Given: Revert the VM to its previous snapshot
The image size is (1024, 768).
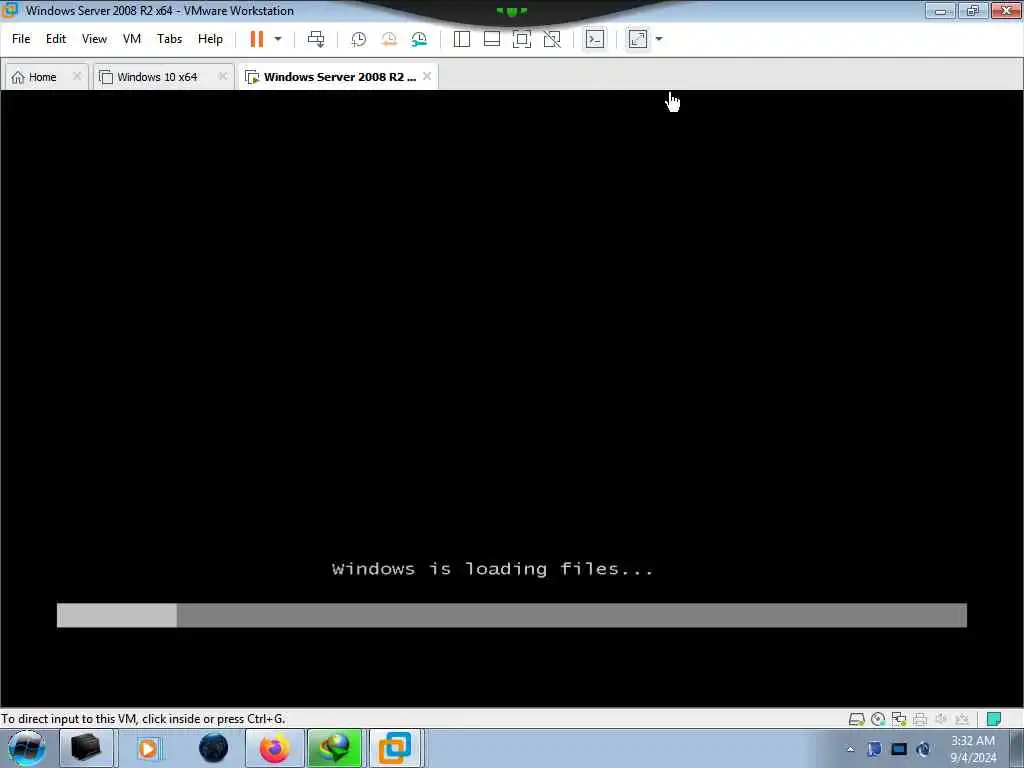Looking at the screenshot, I should tap(389, 39).
